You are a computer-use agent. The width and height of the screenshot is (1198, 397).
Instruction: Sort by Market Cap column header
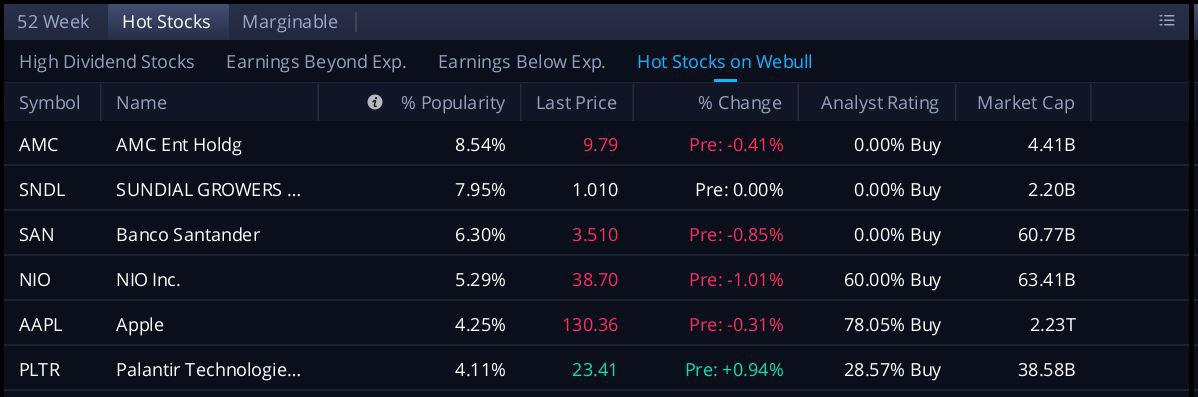pos(1025,102)
